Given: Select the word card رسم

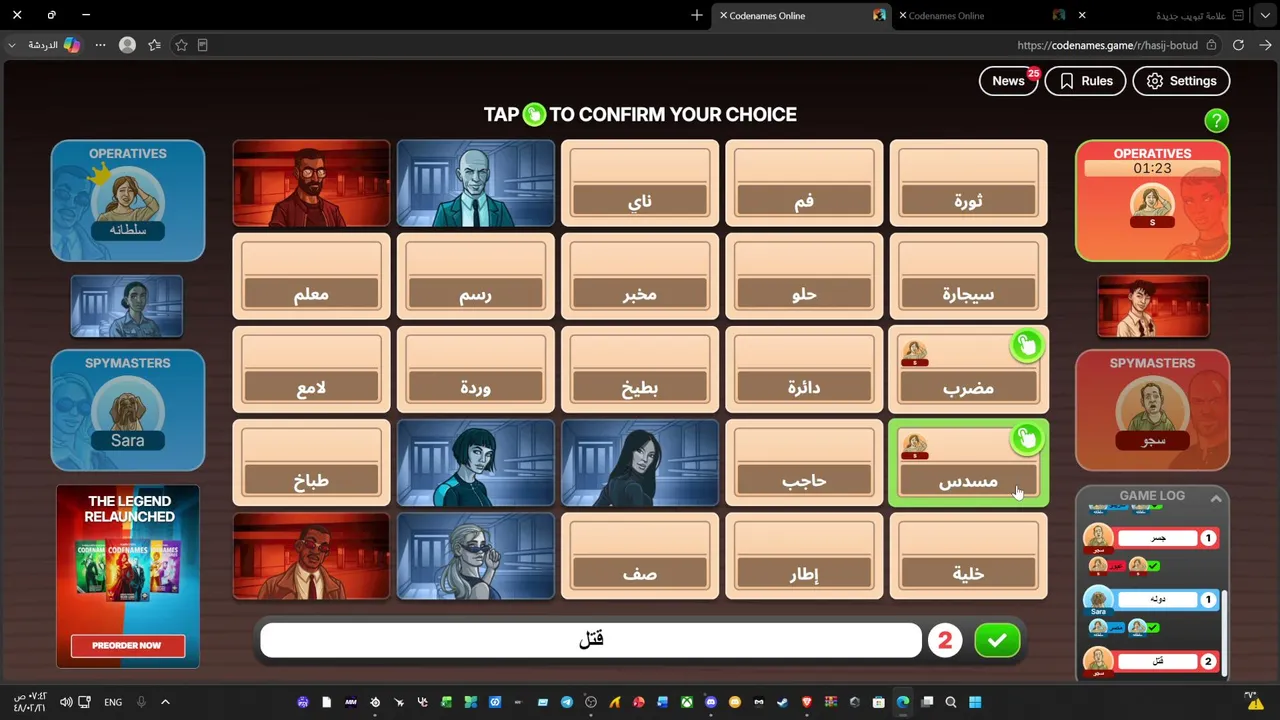Looking at the screenshot, I should [x=475, y=276].
